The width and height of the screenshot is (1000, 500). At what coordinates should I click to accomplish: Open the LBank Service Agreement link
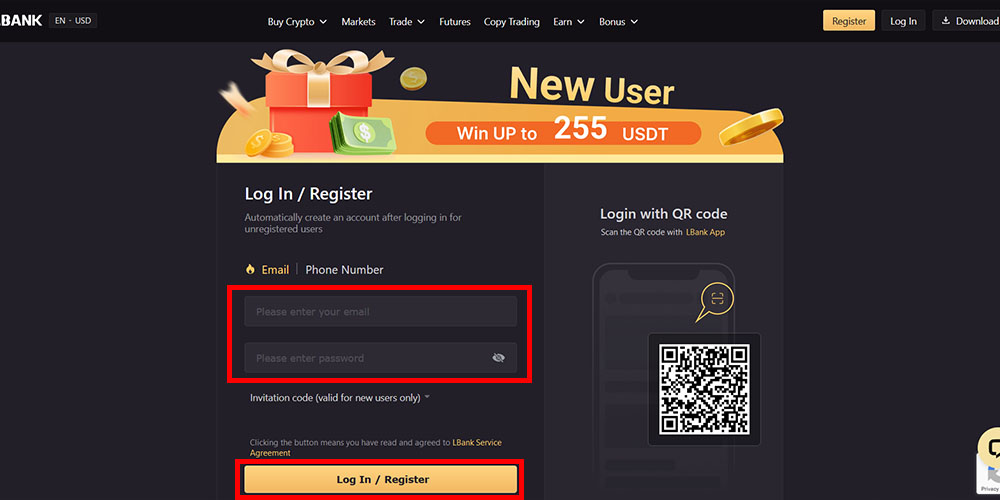(476, 442)
